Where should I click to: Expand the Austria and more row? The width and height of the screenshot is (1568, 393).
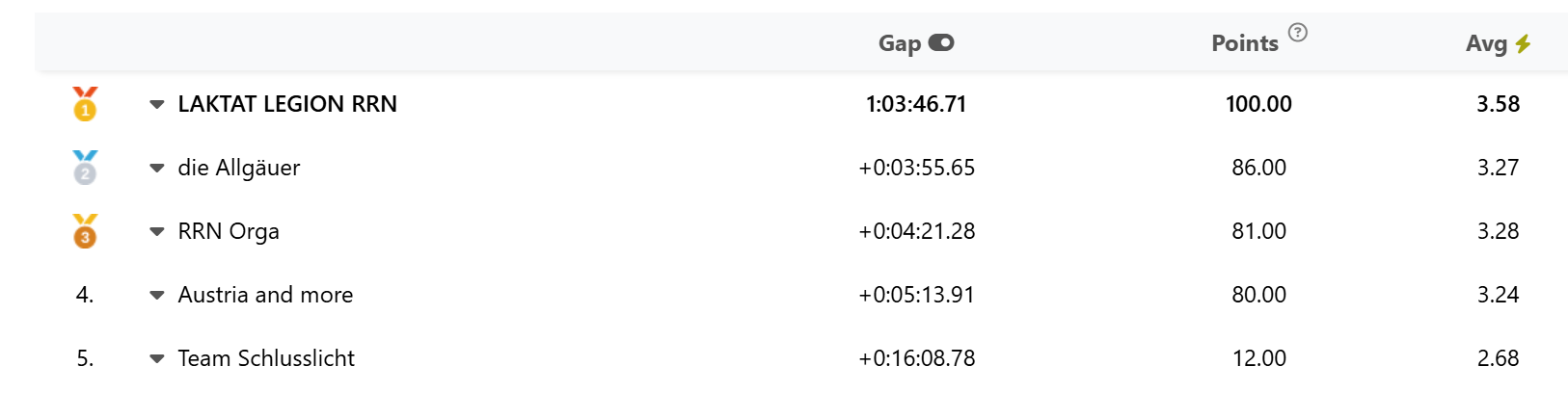[157, 295]
